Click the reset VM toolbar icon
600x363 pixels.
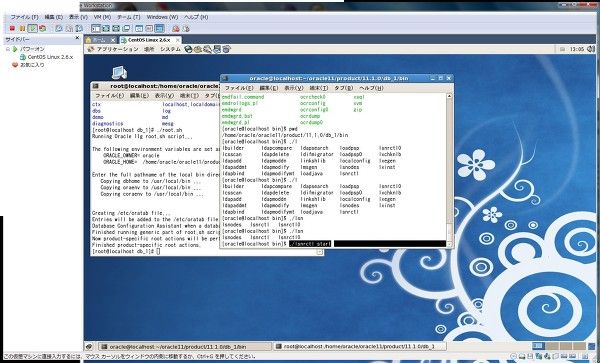coord(42,28)
